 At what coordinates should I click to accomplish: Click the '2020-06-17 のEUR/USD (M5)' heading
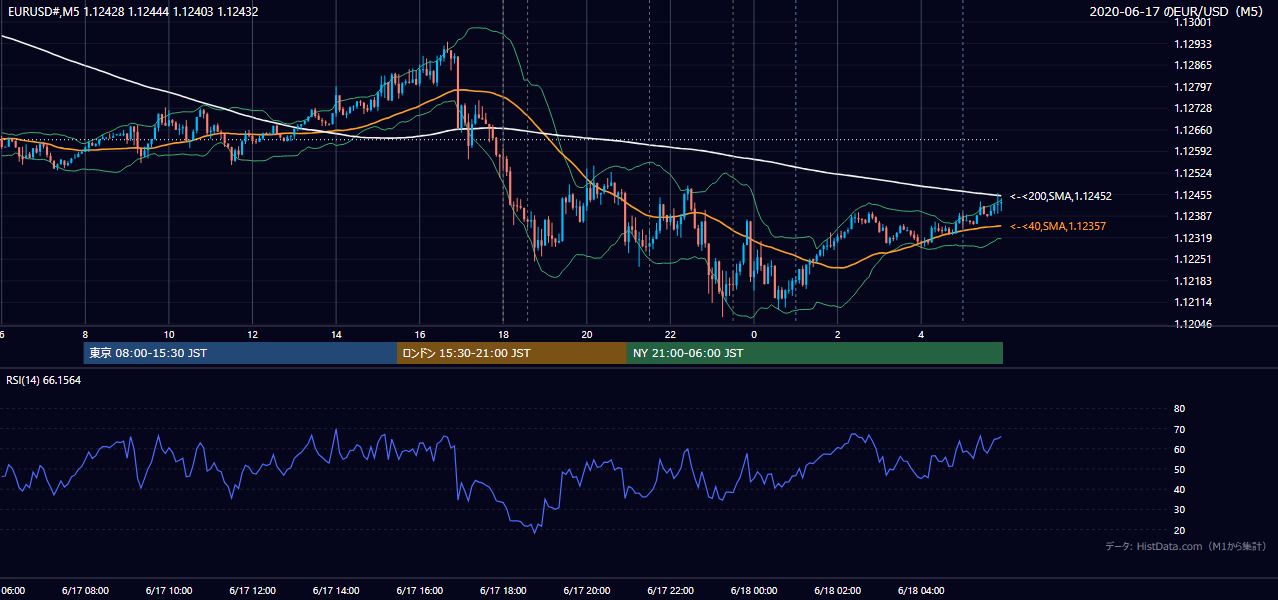coord(1178,12)
